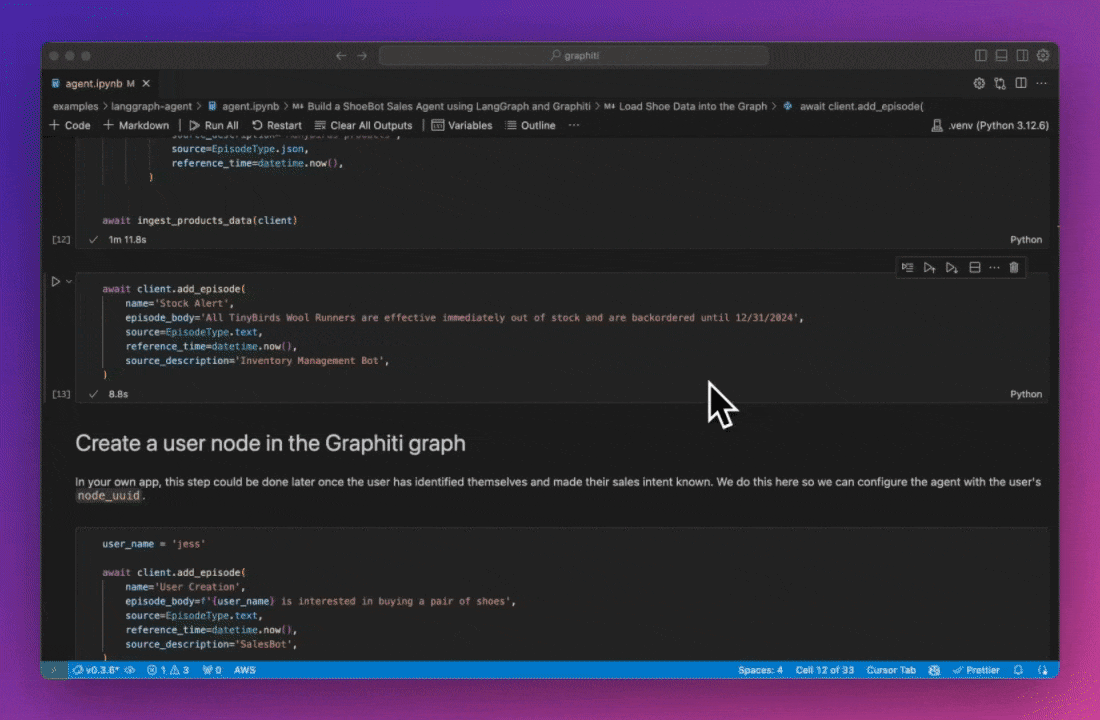Run the Stock Alert cell and cells below
The width and height of the screenshot is (1100, 720).
pos(951,267)
